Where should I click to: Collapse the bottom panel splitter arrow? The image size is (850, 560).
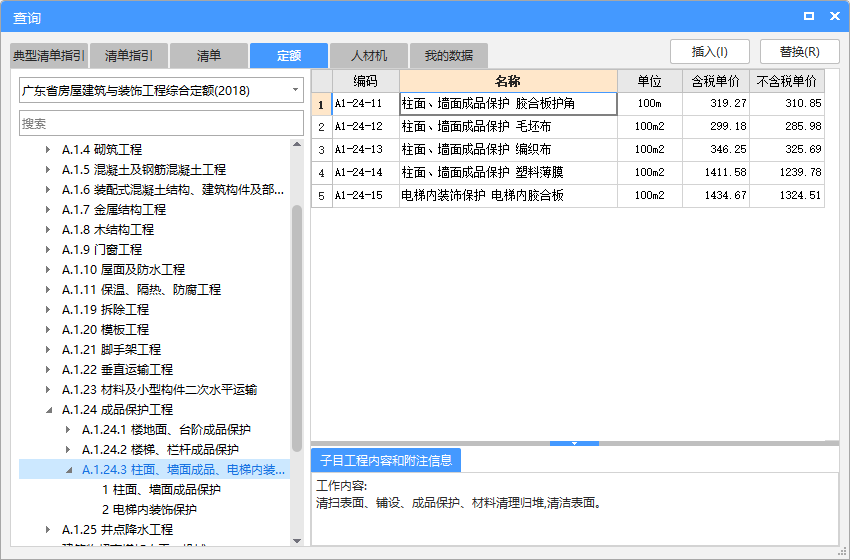pos(575,443)
